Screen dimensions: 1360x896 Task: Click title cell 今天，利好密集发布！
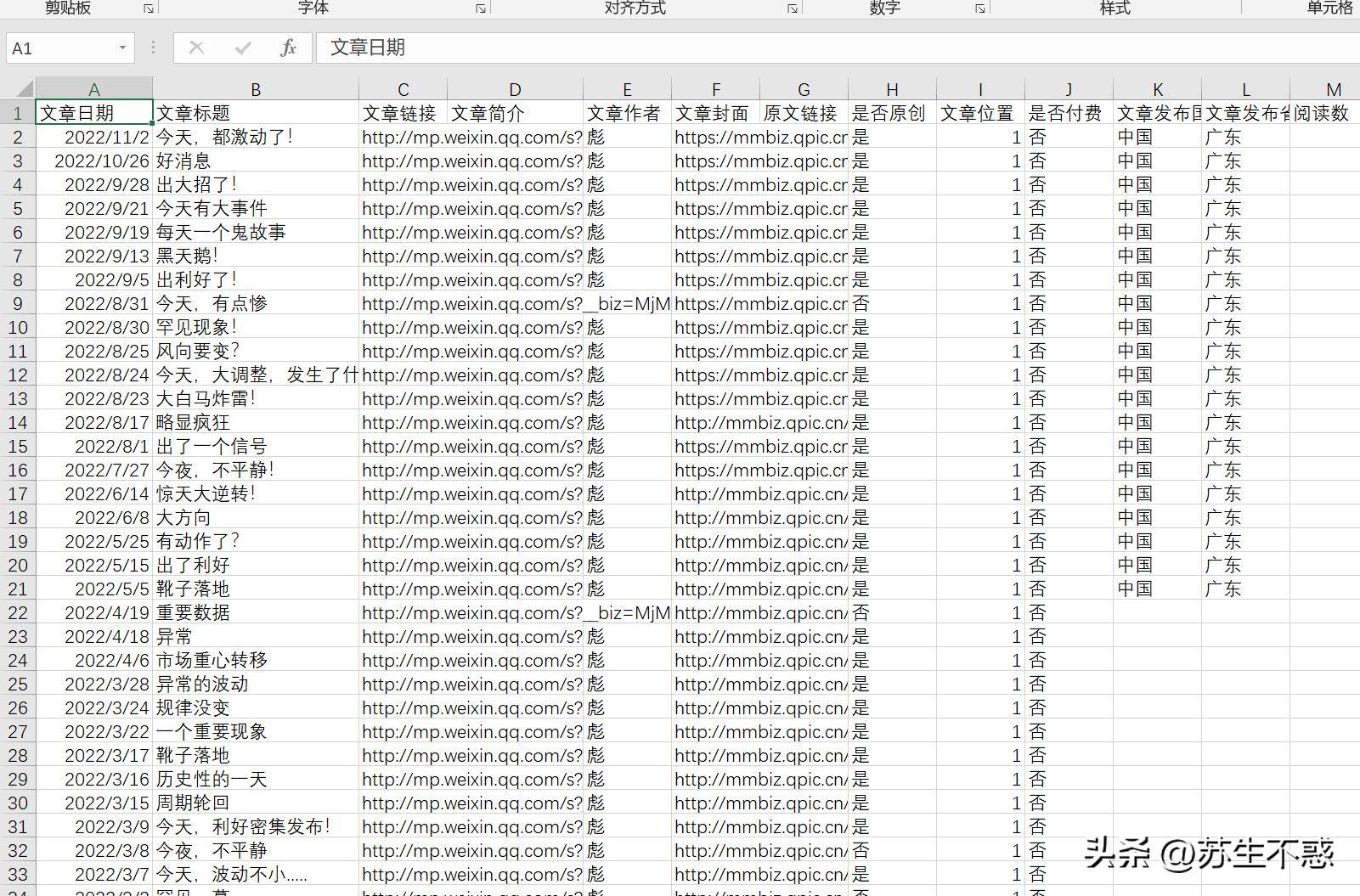point(256,826)
